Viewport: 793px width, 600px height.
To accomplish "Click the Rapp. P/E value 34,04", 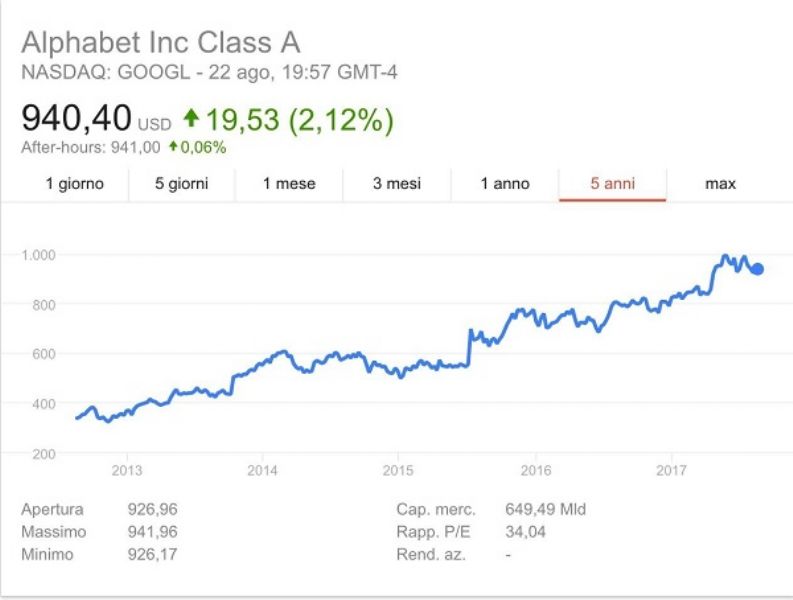I will click(525, 532).
